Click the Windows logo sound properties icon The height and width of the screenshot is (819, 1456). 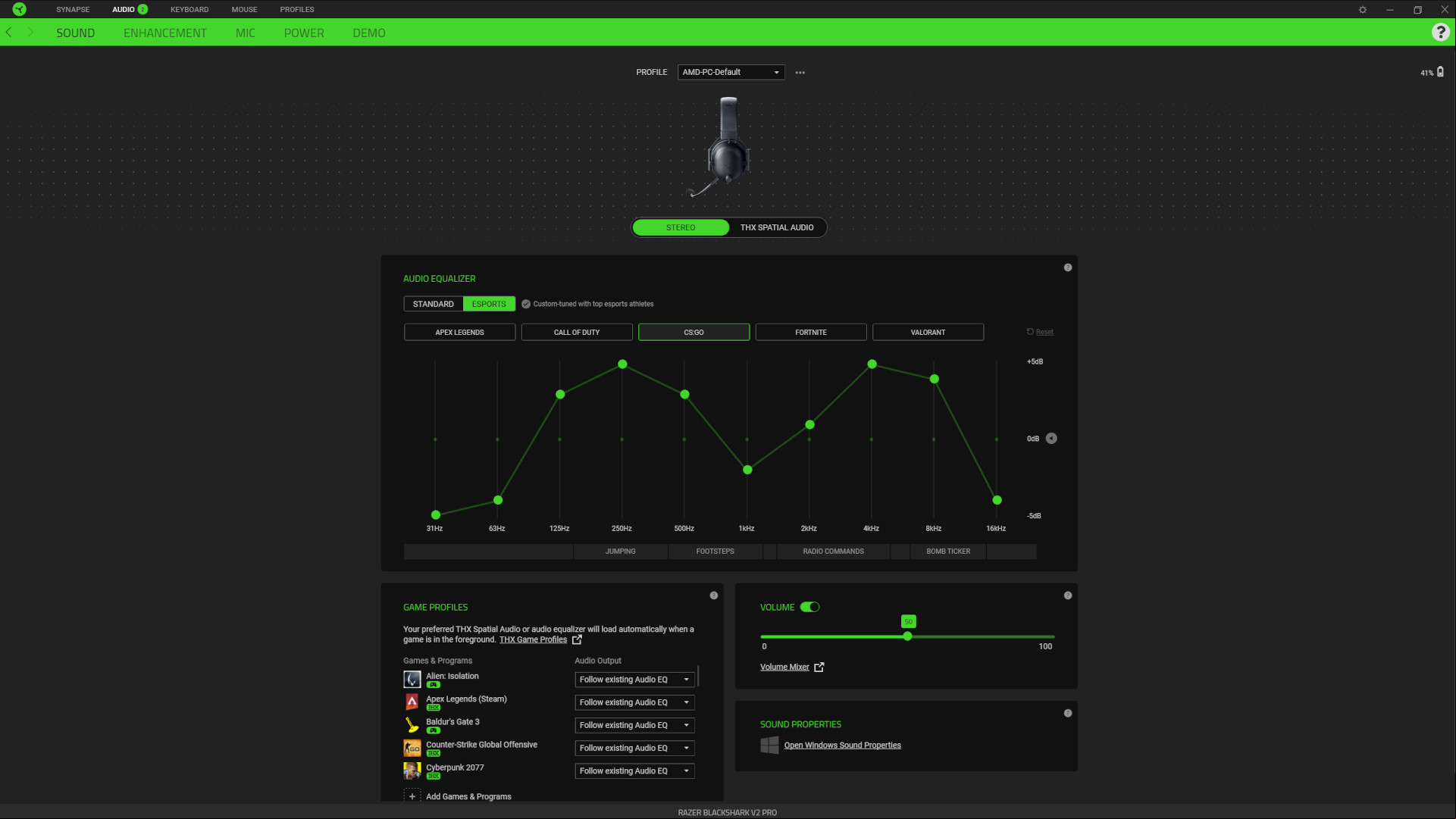769,745
